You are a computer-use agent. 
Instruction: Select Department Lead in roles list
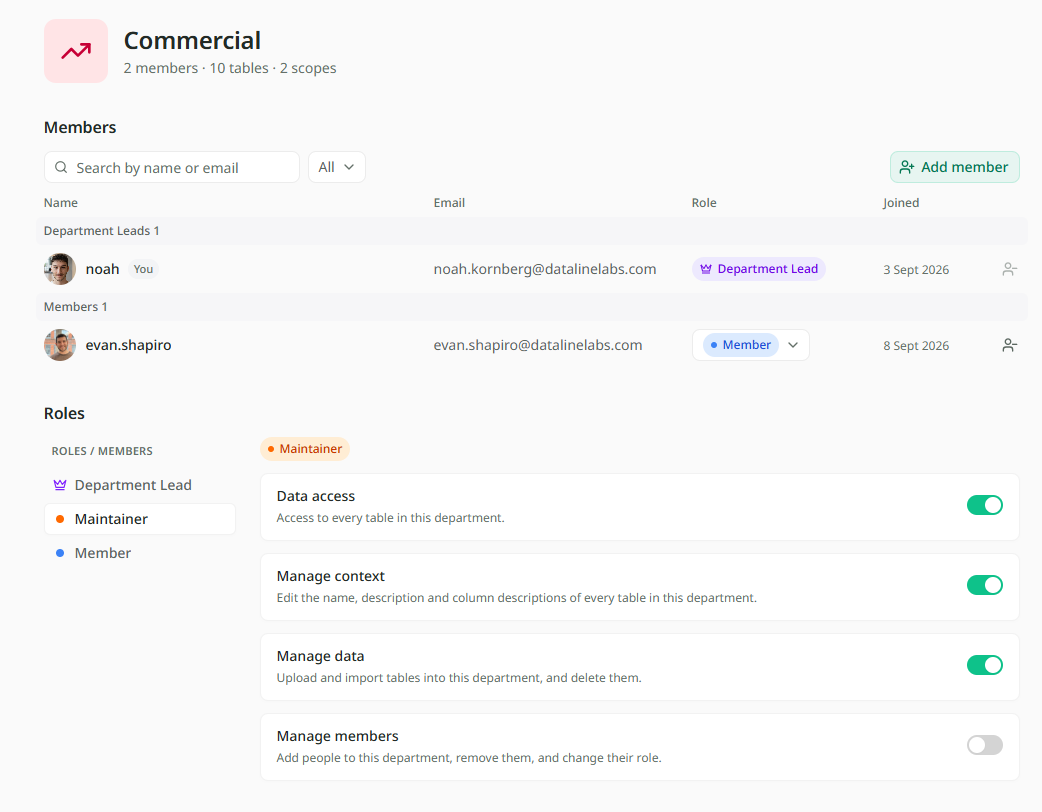point(140,485)
